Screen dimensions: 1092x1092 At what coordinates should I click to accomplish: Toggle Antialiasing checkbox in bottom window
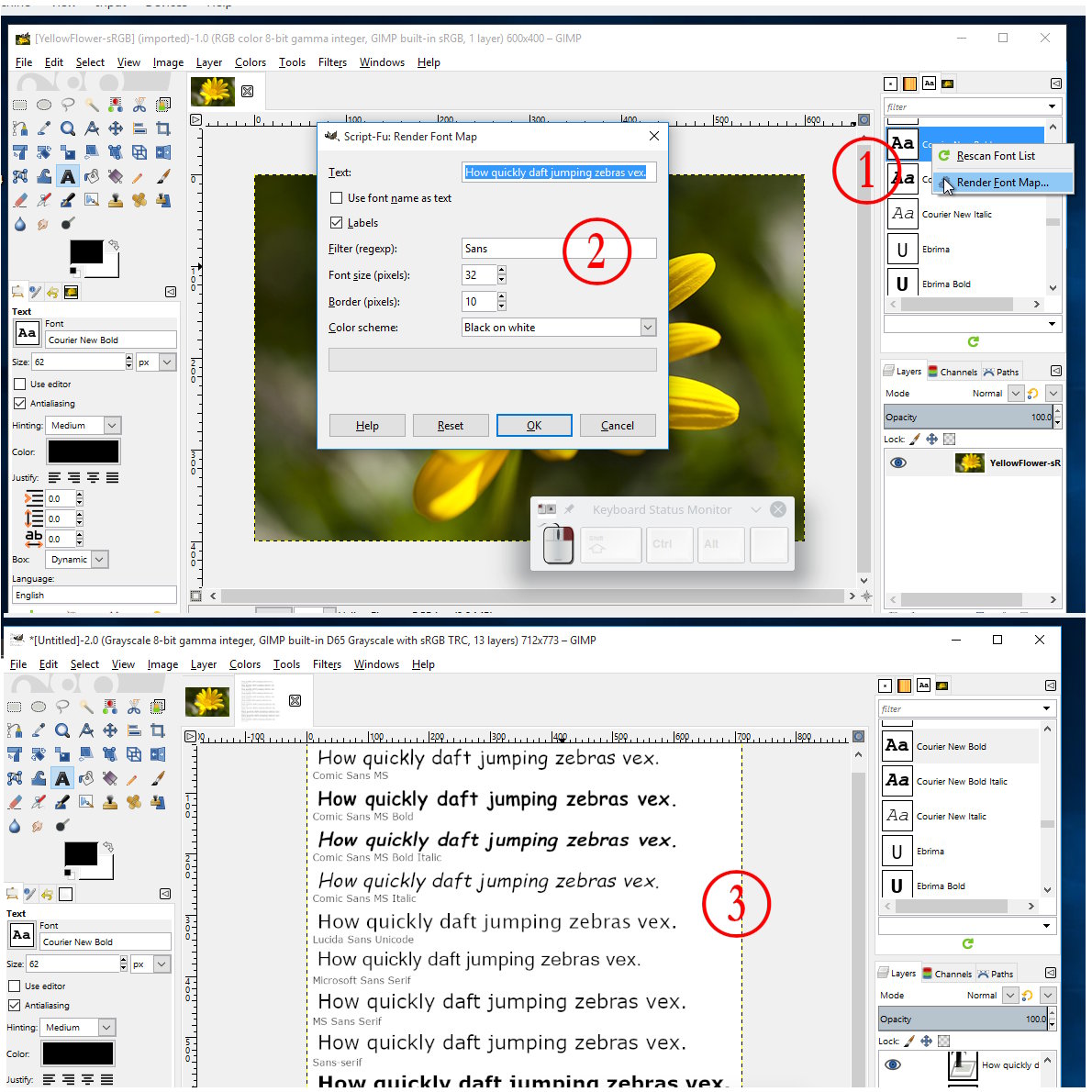click(x=14, y=1006)
